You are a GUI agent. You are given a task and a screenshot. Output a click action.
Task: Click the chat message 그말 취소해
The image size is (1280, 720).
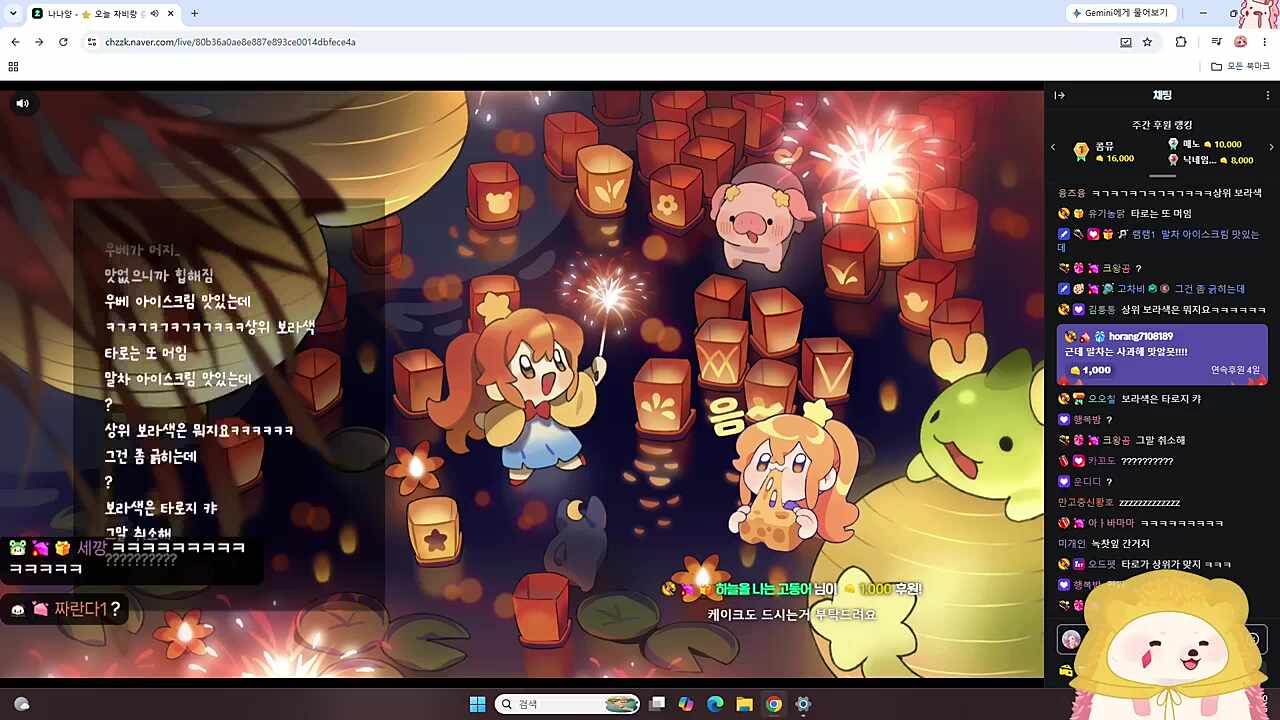tap(1160, 440)
